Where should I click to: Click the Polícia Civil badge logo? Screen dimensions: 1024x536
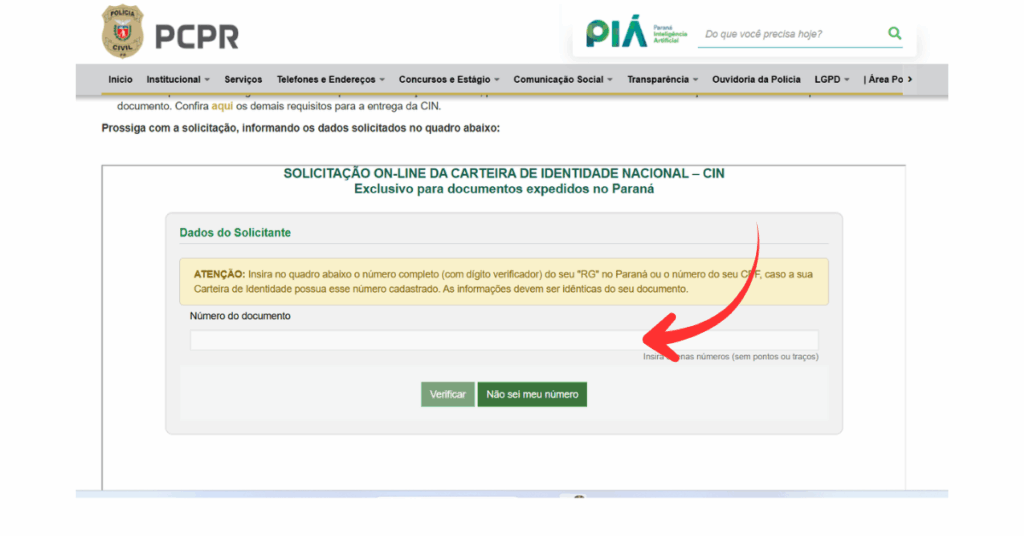pyautogui.click(x=122, y=32)
